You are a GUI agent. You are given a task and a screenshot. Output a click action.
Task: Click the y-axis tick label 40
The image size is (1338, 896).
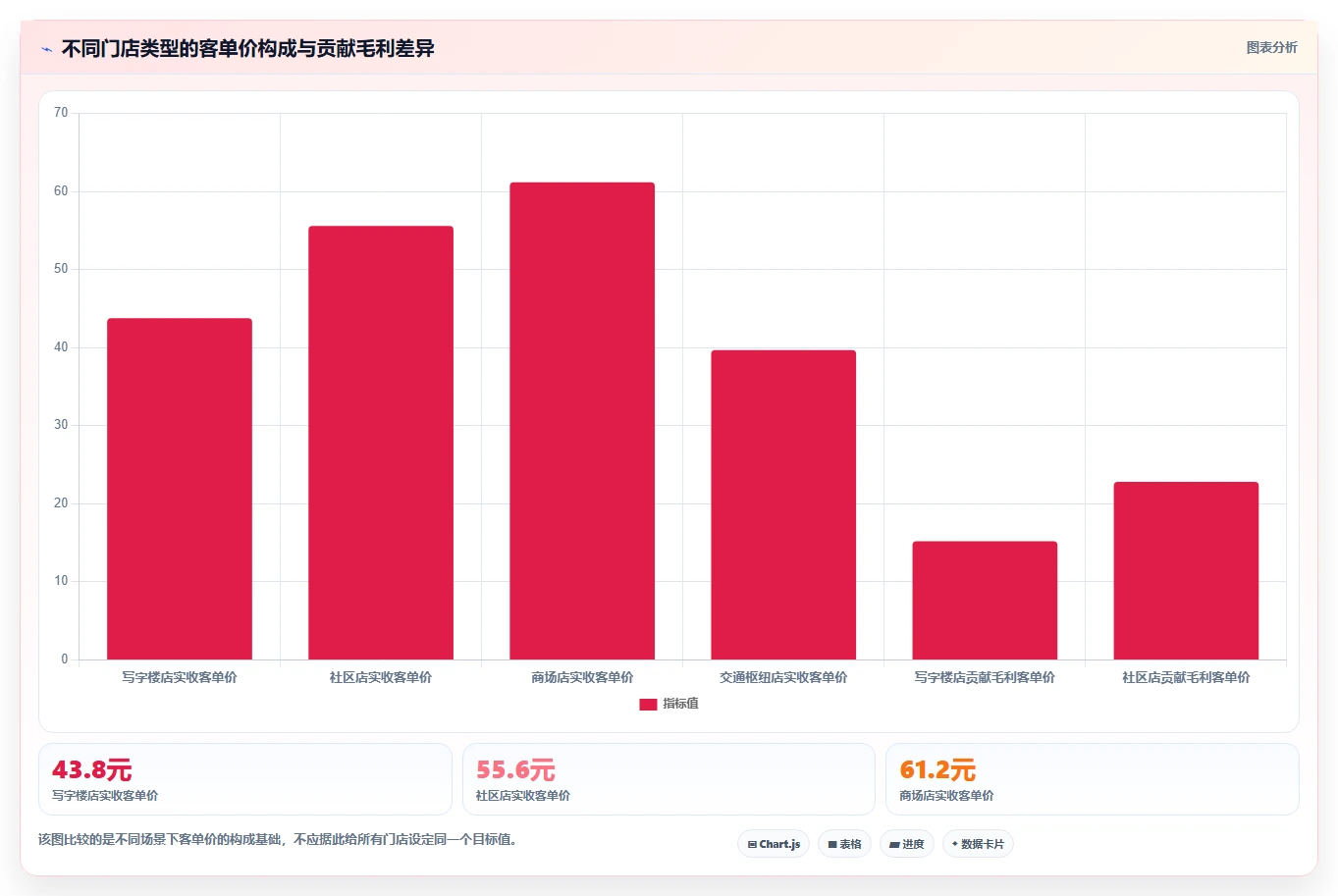pyautogui.click(x=61, y=347)
